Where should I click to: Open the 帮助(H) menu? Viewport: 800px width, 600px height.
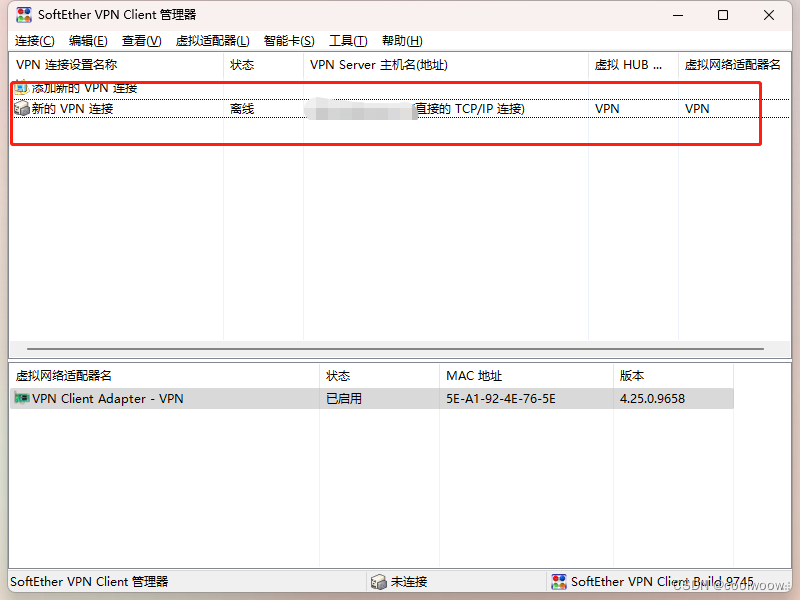point(402,41)
